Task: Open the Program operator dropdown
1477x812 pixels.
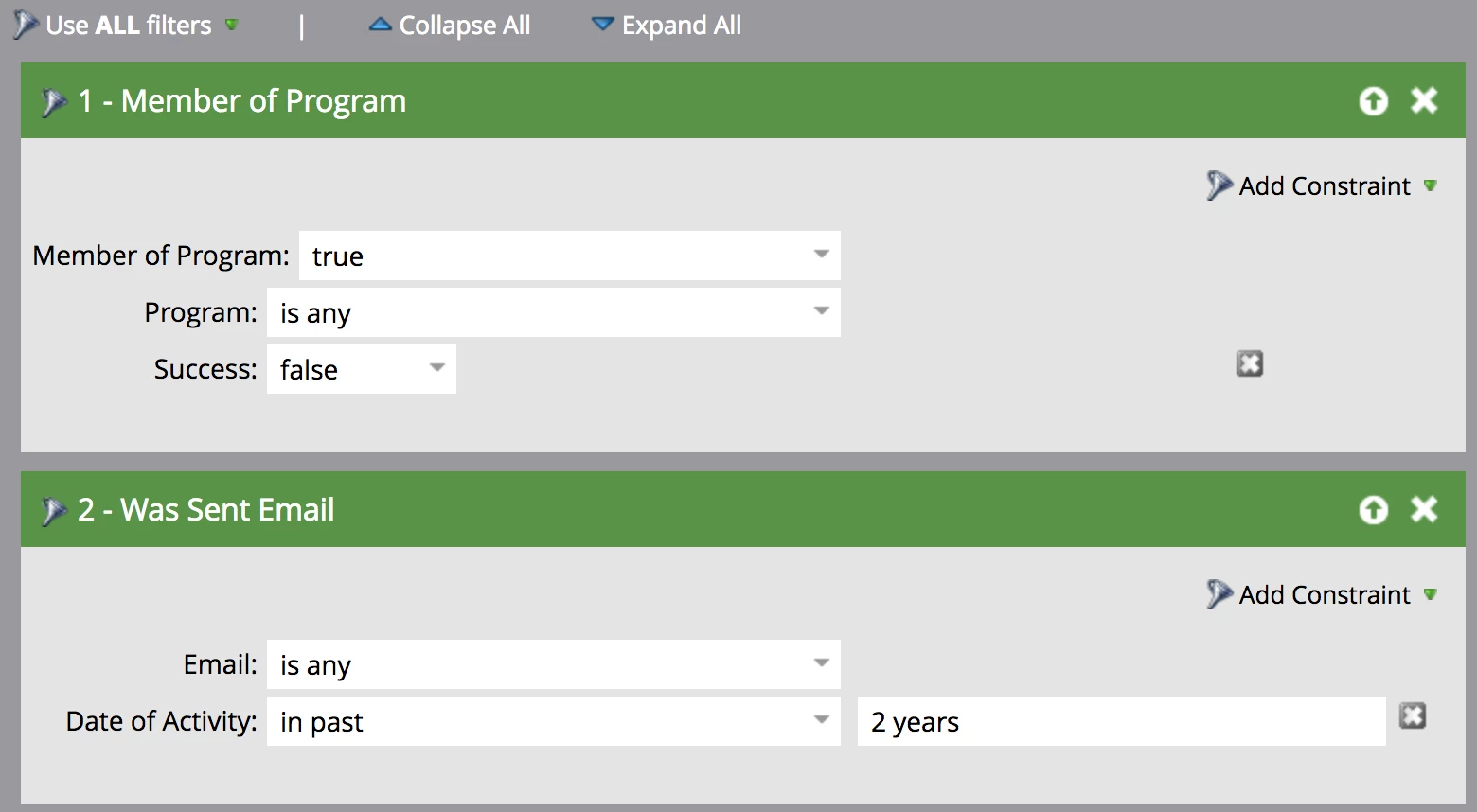Action: click(554, 312)
